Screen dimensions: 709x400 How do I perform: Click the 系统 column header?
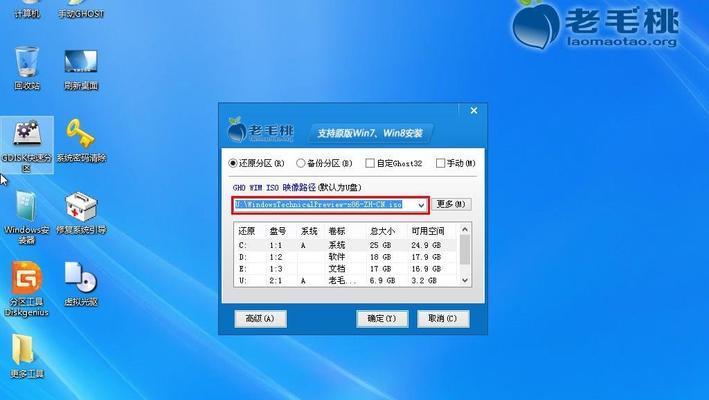pos(311,231)
